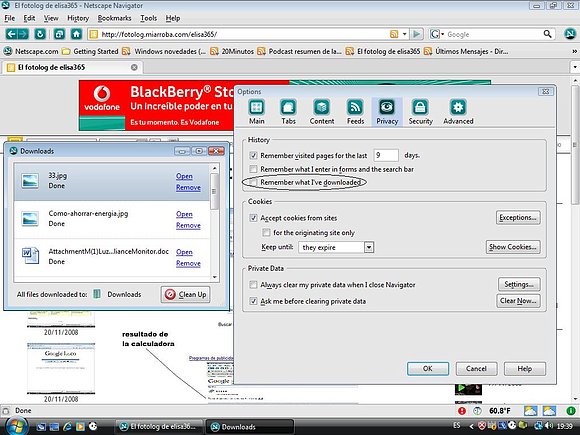580x435 pixels.
Task: Remove Como-ahorrar-energia.jpg from downloads
Action: click(188, 225)
